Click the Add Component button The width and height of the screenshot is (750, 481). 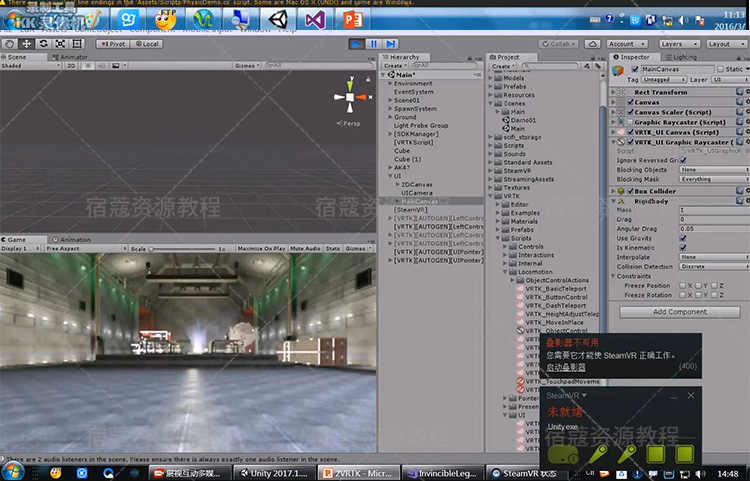pyautogui.click(x=679, y=311)
